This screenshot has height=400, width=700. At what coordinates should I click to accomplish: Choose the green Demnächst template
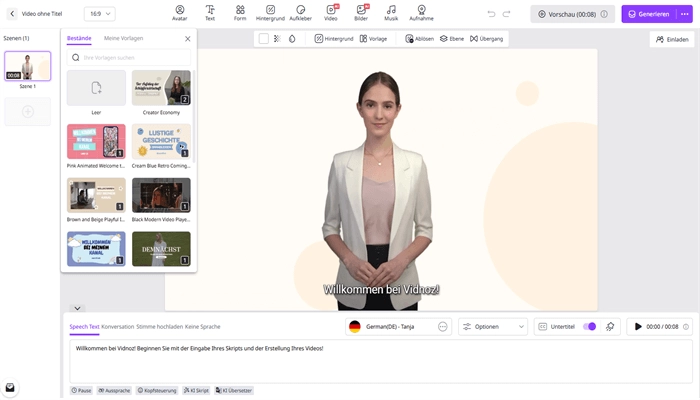pos(161,249)
